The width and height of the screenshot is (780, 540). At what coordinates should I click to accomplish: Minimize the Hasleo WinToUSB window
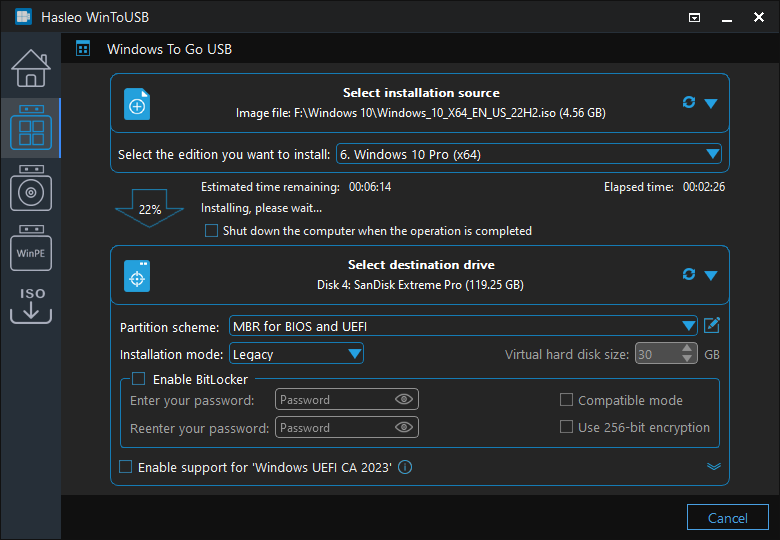click(727, 19)
